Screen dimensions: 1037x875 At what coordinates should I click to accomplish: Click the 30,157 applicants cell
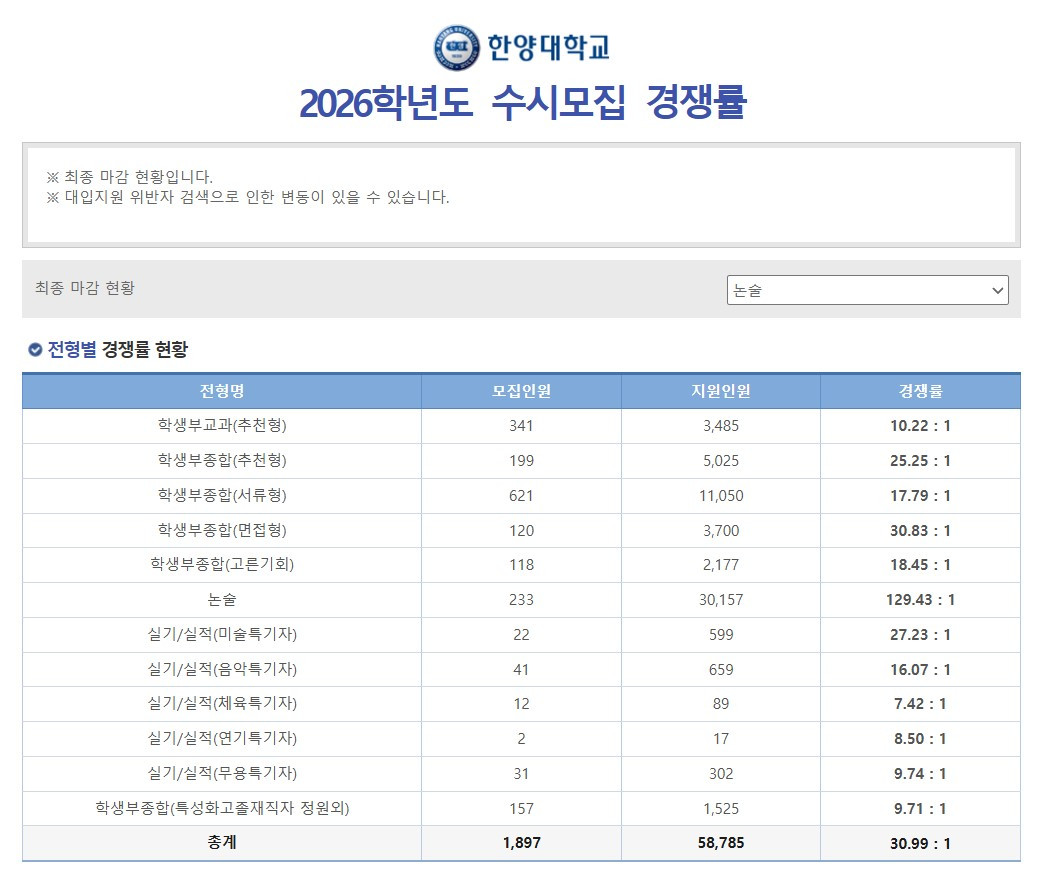click(x=721, y=601)
